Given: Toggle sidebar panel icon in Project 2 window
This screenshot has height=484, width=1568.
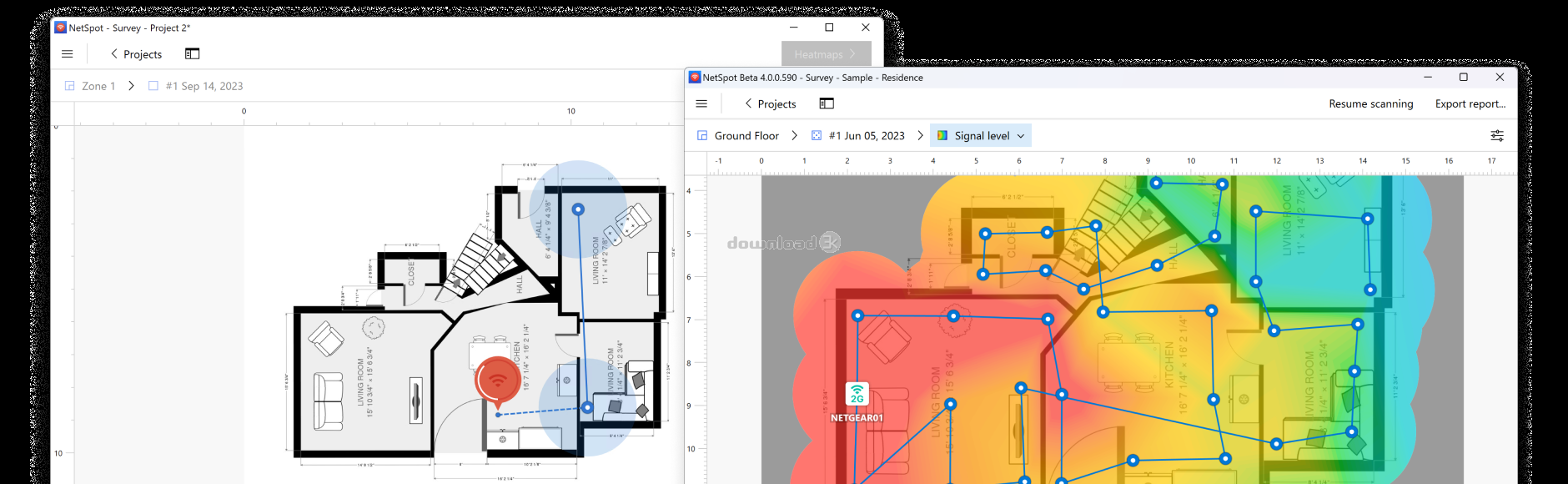Looking at the screenshot, I should (192, 54).
